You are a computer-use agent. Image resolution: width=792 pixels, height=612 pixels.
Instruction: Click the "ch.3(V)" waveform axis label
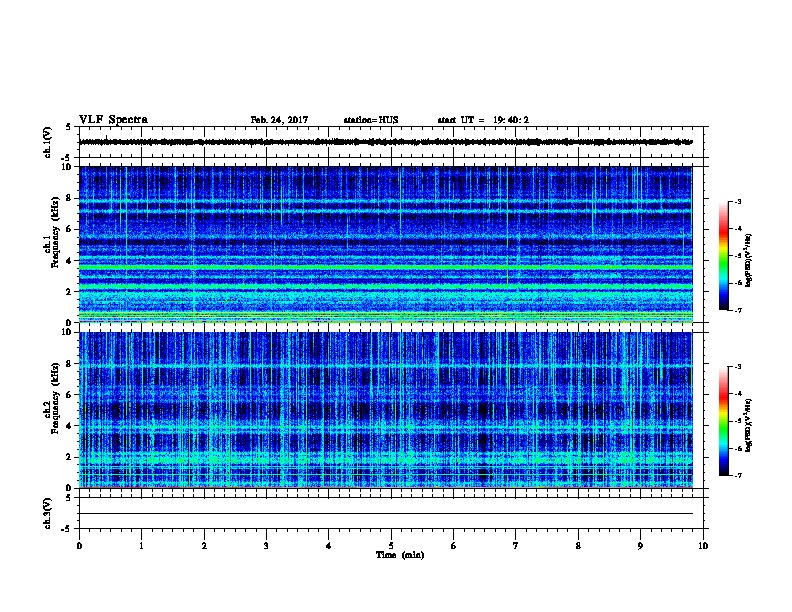tap(48, 513)
